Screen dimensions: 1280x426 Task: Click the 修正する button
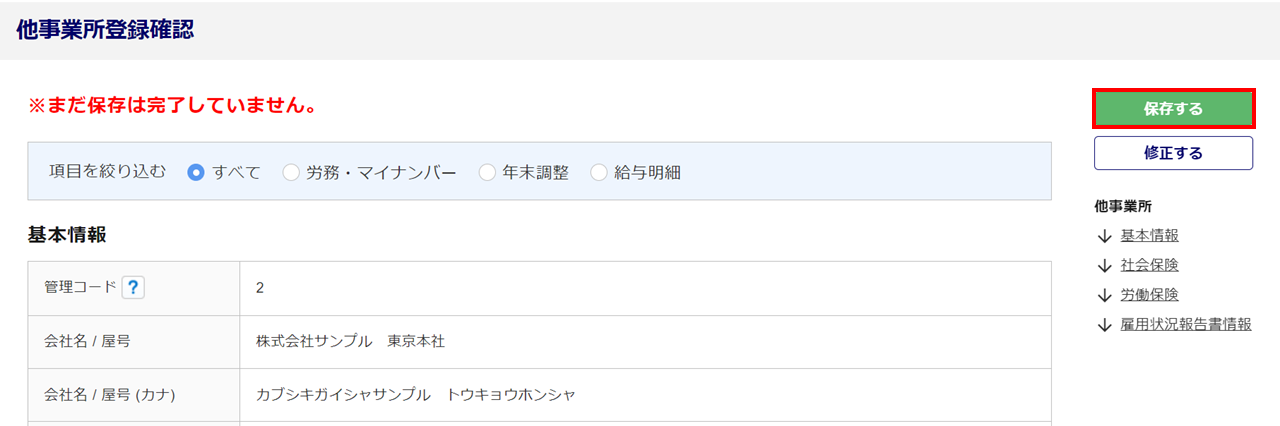1173,153
